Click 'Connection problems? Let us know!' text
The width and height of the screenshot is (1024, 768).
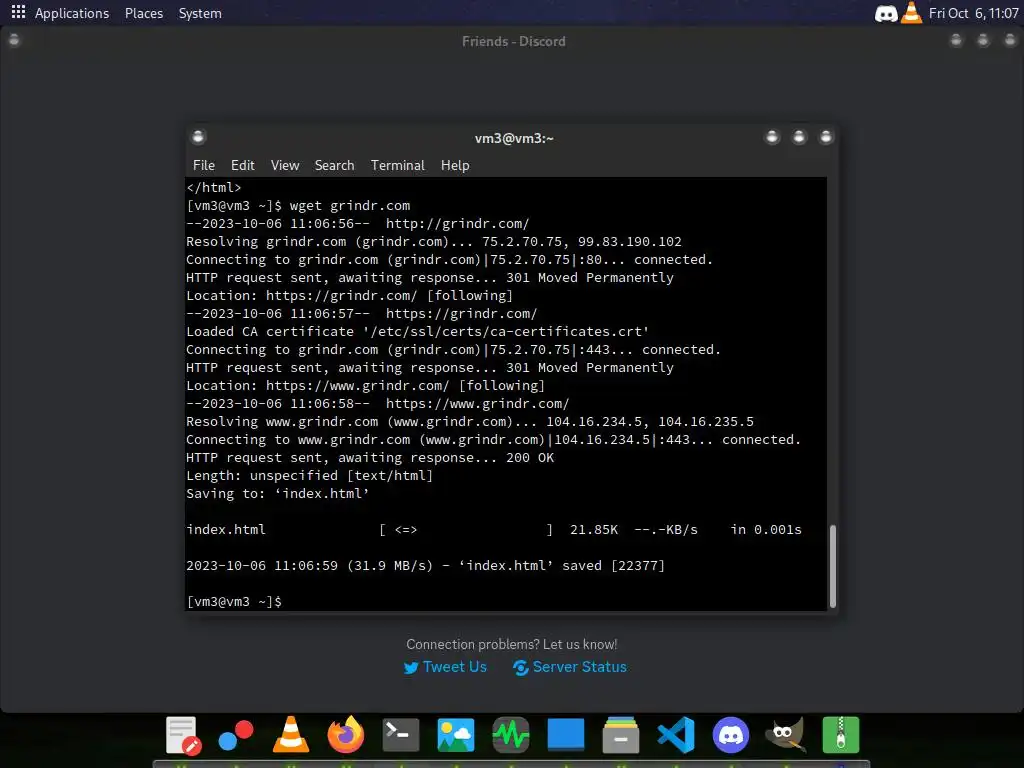point(511,645)
